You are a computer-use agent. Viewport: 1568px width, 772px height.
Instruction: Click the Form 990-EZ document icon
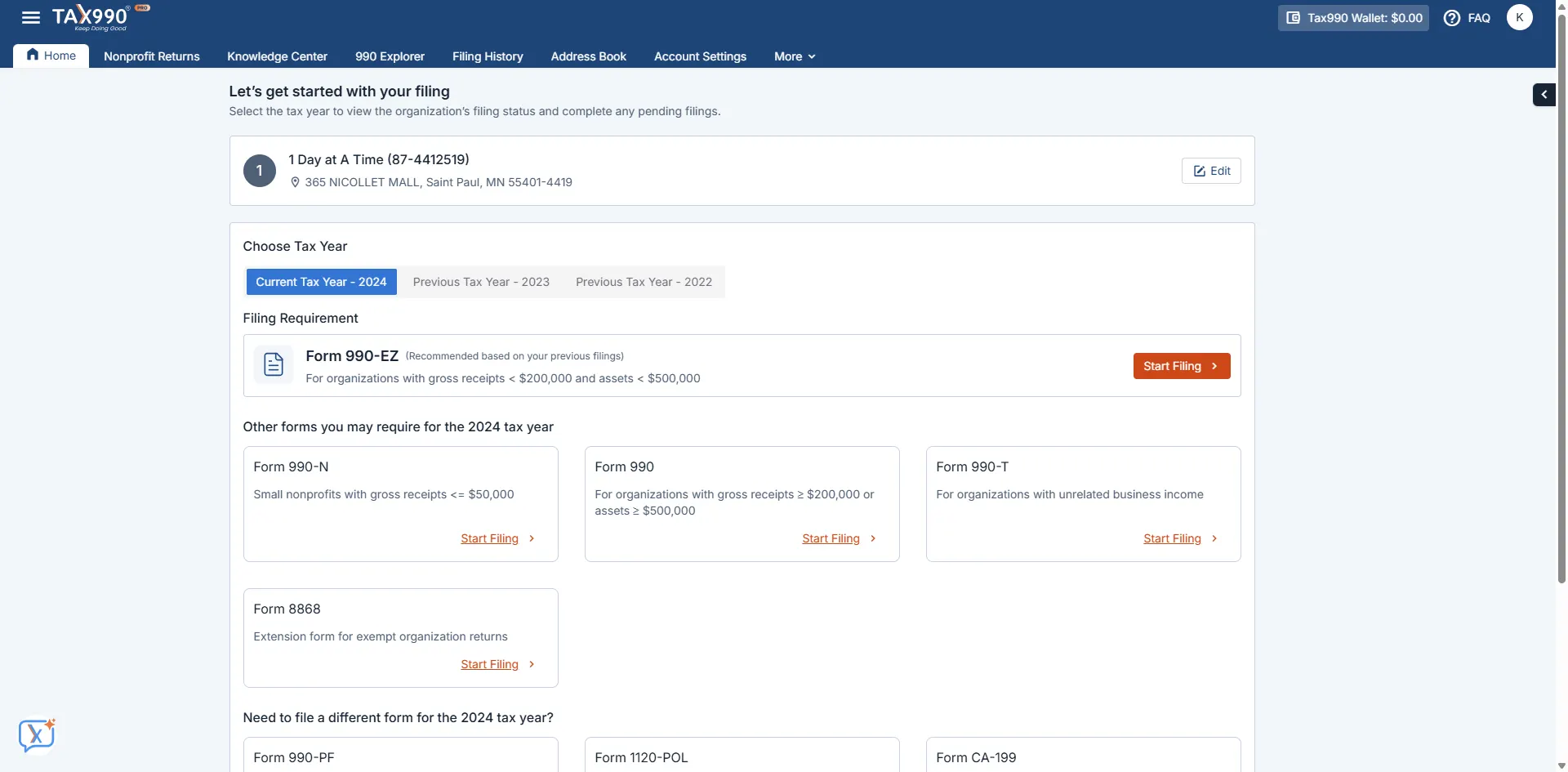coord(274,365)
